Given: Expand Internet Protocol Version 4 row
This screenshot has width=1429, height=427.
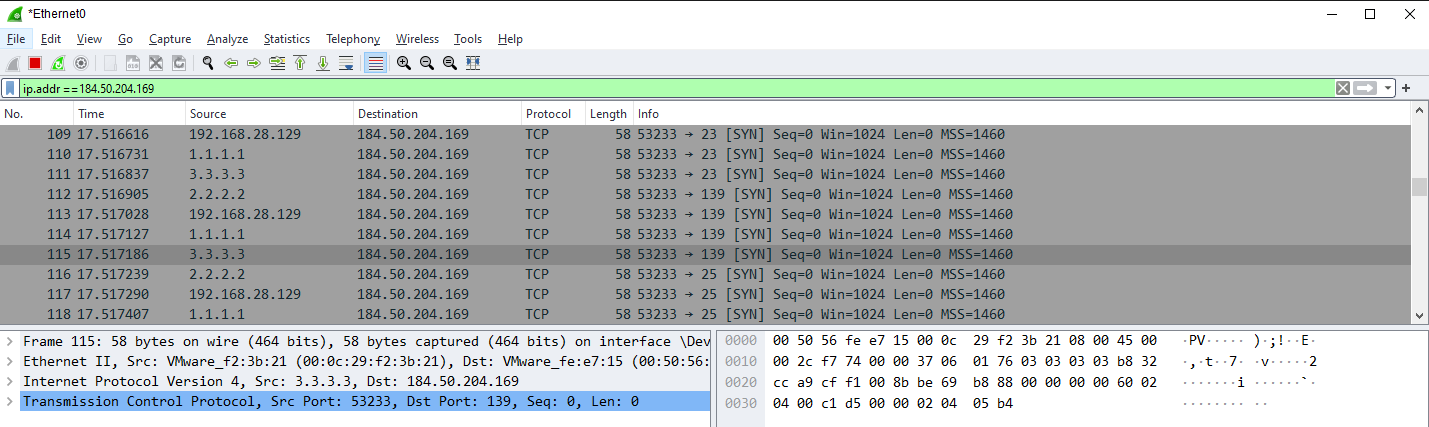Looking at the screenshot, I should click(10, 381).
